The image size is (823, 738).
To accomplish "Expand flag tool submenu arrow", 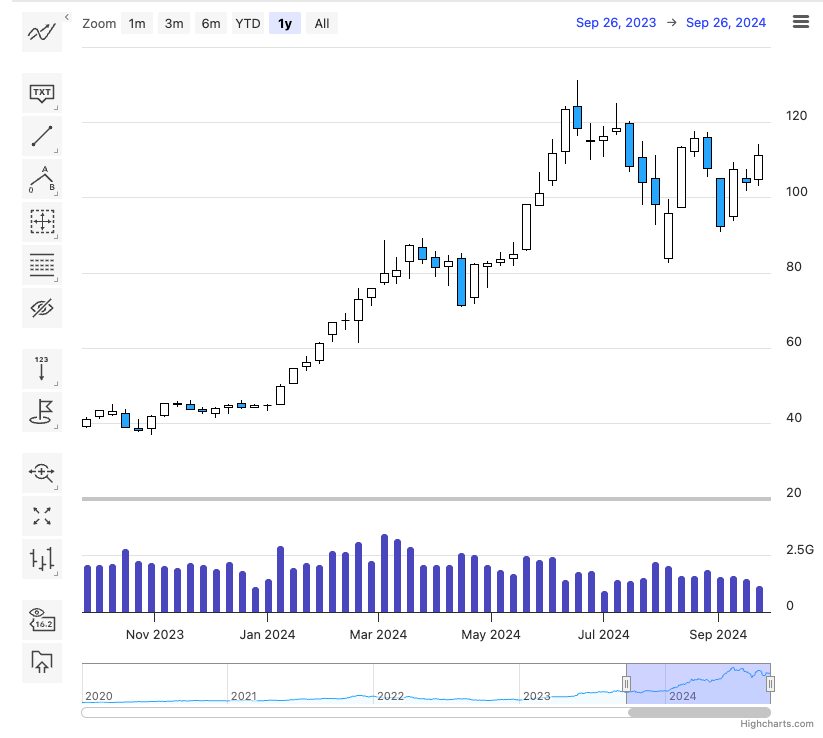I will point(56,427).
